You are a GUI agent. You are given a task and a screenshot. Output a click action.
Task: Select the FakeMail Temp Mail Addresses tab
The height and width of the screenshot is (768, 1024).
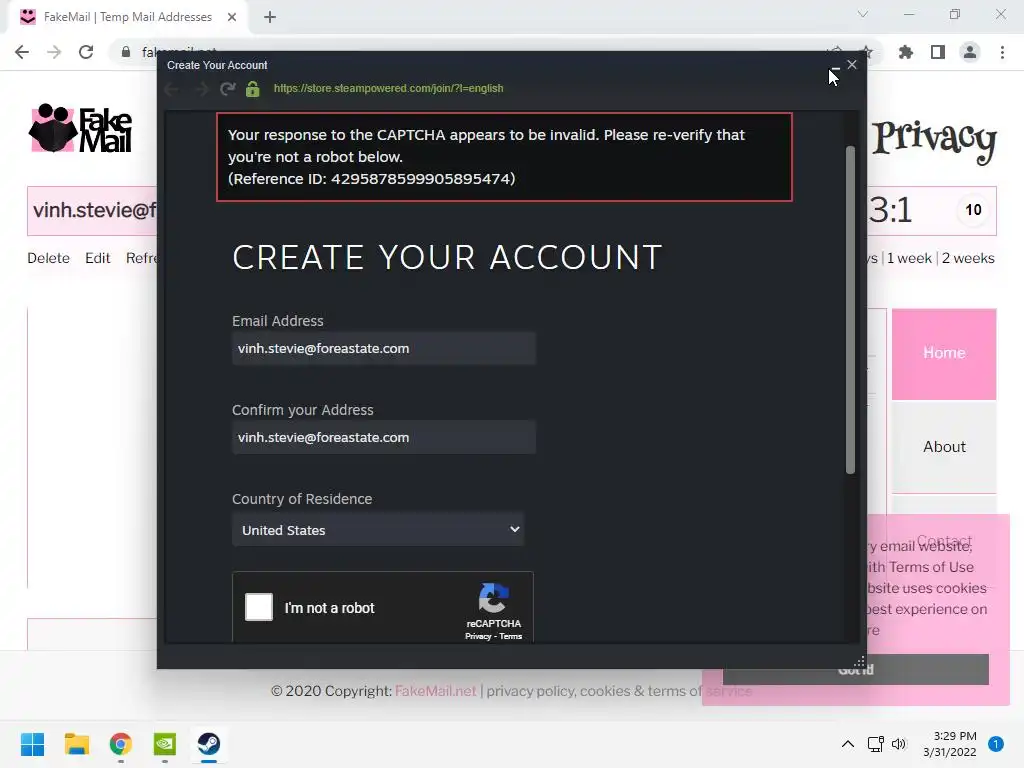(x=127, y=17)
